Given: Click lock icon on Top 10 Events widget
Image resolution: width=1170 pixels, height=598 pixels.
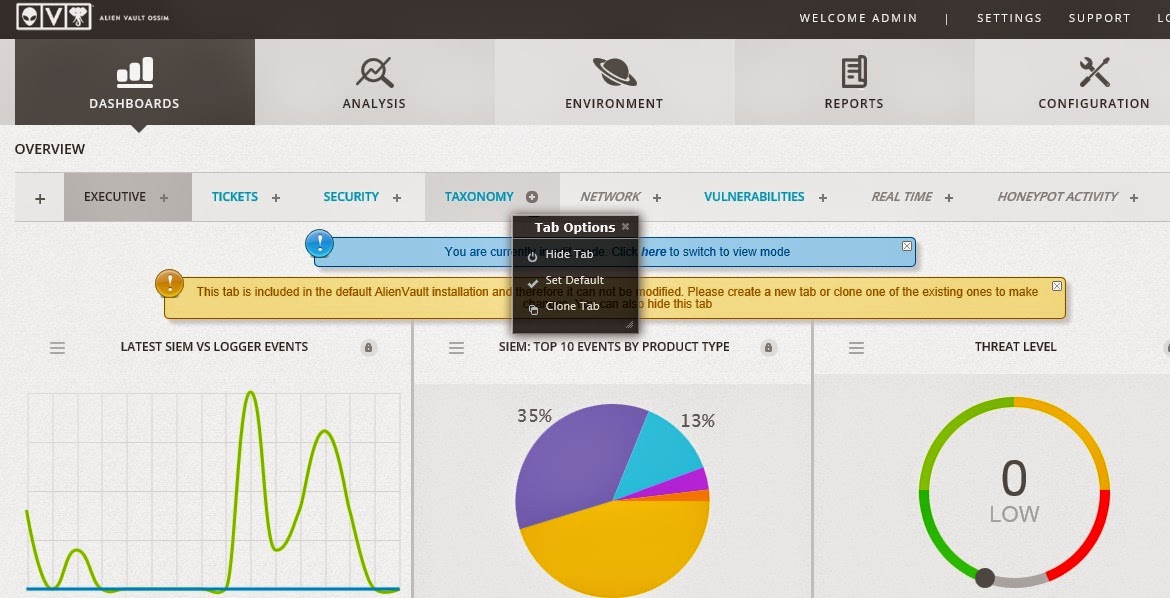Looking at the screenshot, I should pyautogui.click(x=768, y=348).
